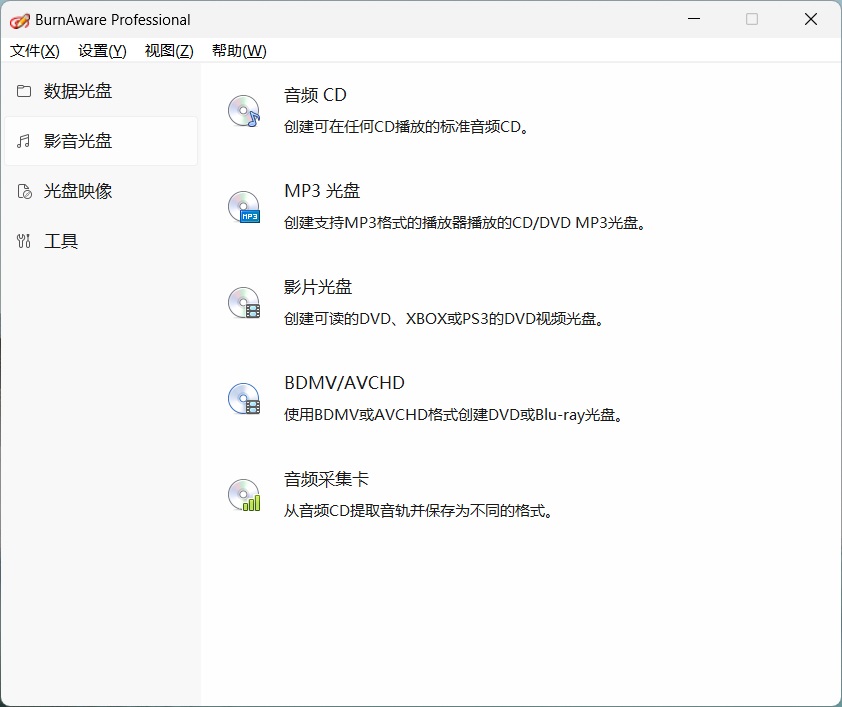Launch the 影片光盘 project title

(318, 287)
